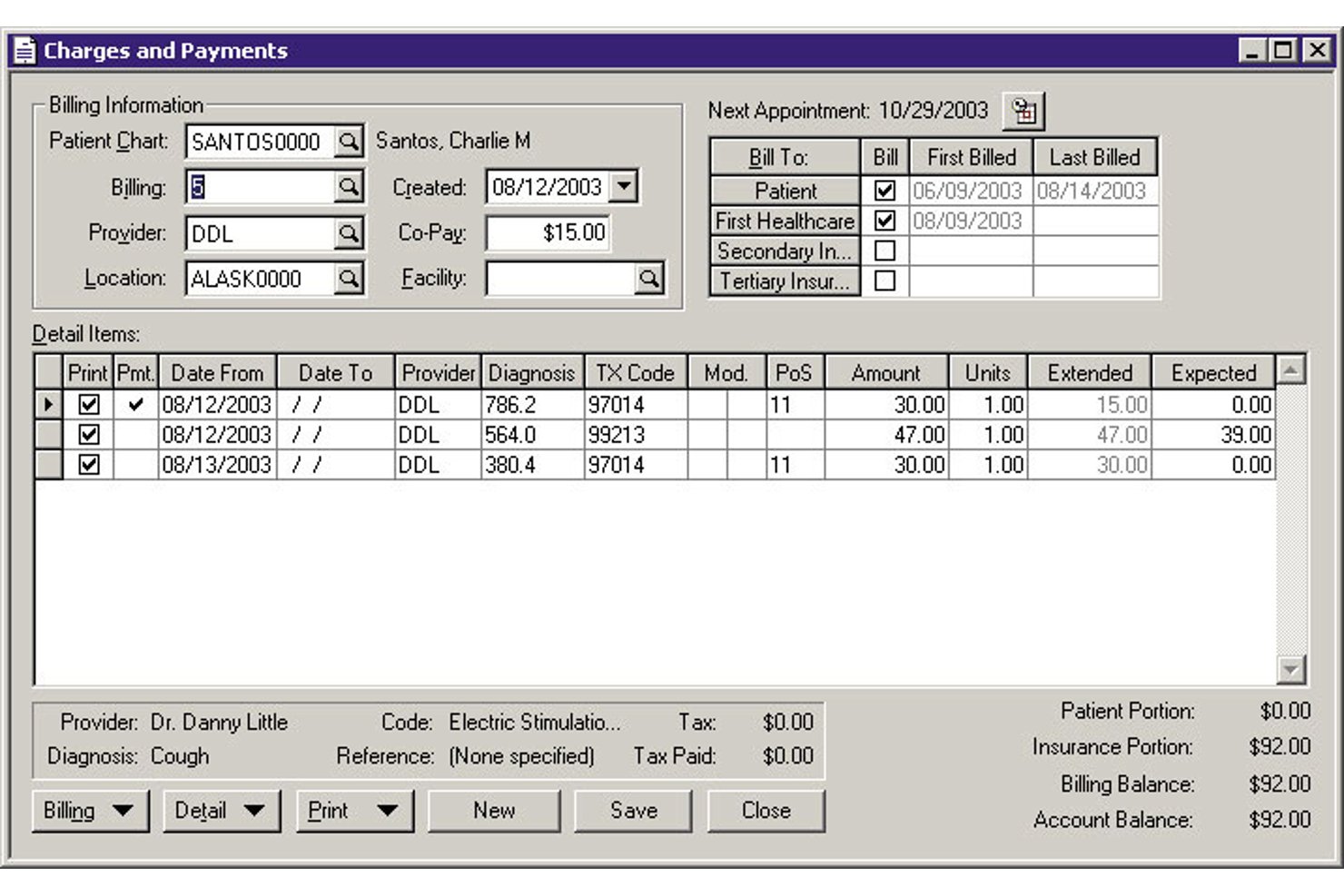Click the Co-Pay field showing $15.00
1344x896 pixels.
click(548, 233)
